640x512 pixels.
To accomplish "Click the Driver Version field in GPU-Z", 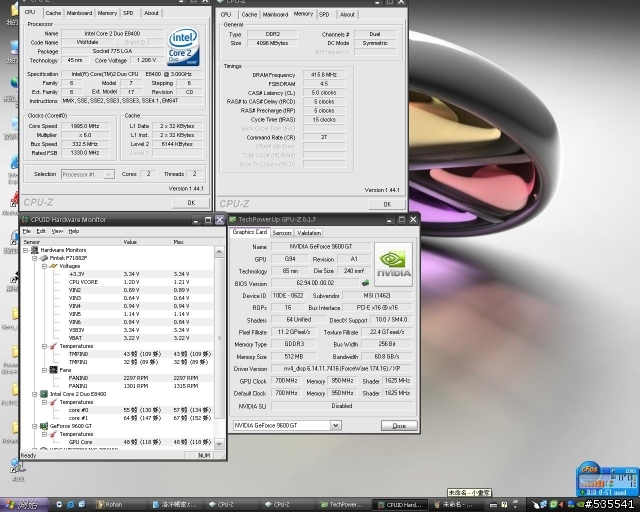I will click(342, 368).
